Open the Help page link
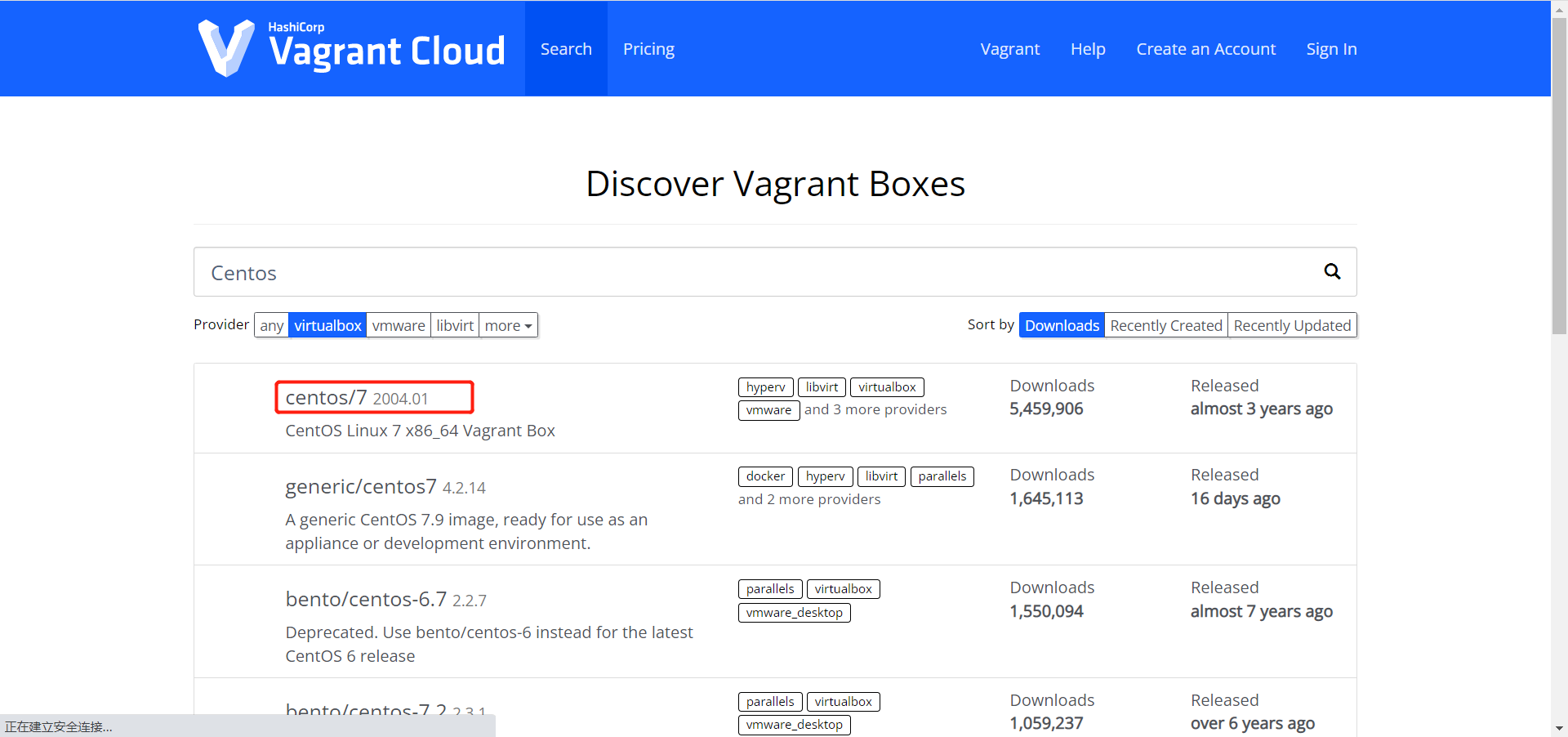This screenshot has height=737, width=1568. tap(1088, 49)
